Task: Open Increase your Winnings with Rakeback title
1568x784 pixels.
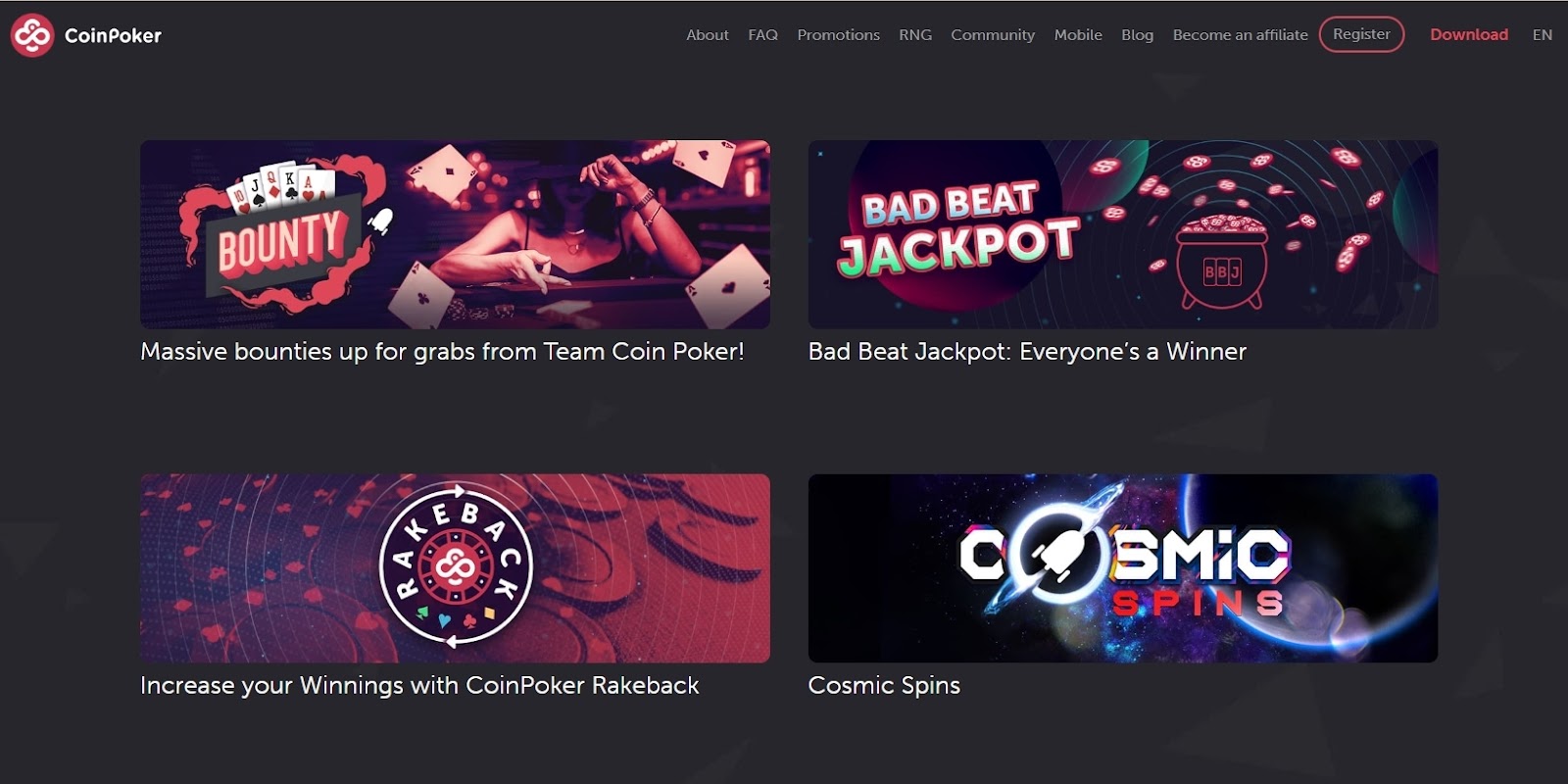Action: (x=419, y=686)
